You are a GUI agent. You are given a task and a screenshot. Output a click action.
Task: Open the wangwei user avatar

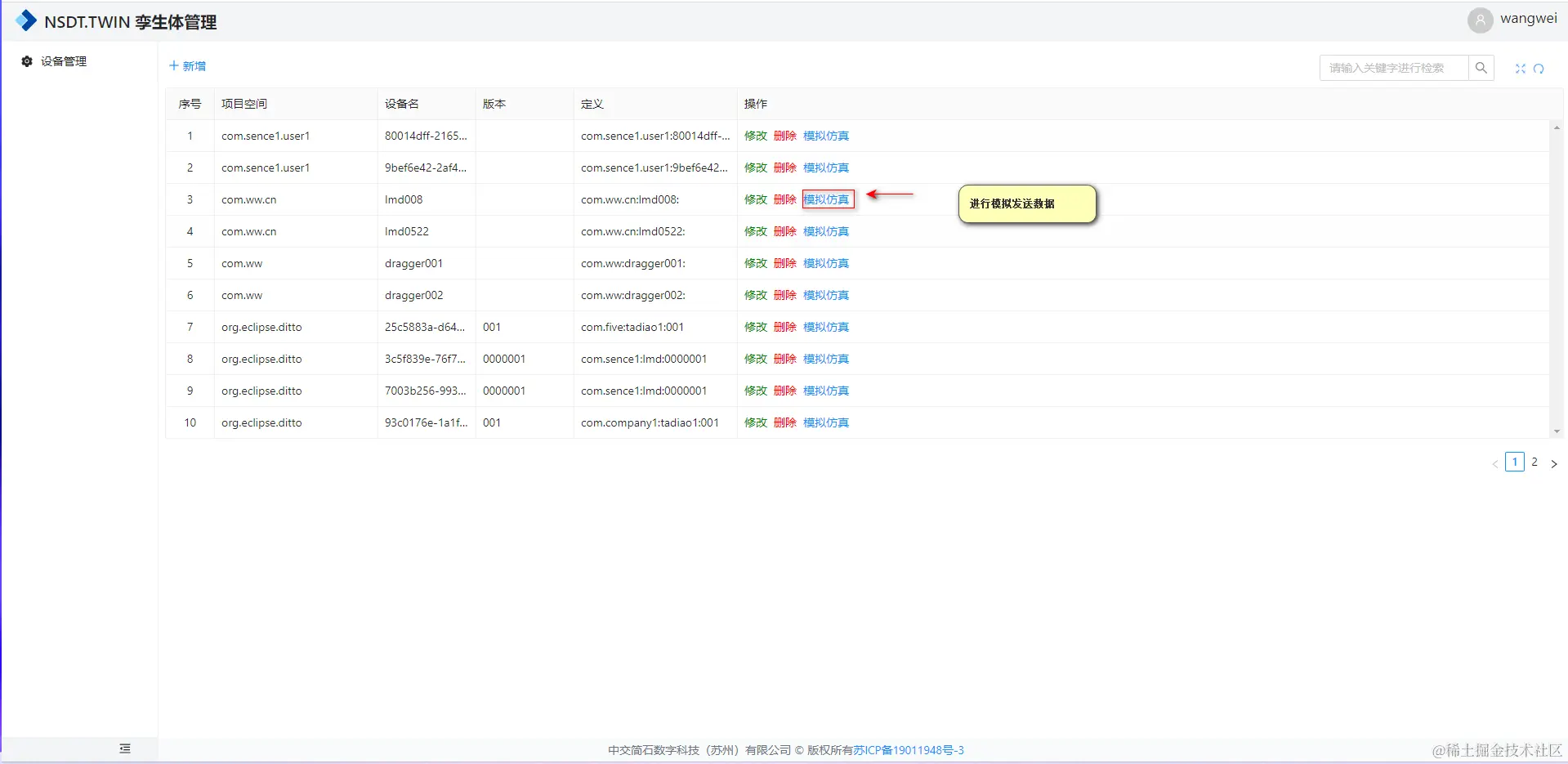point(1480,20)
